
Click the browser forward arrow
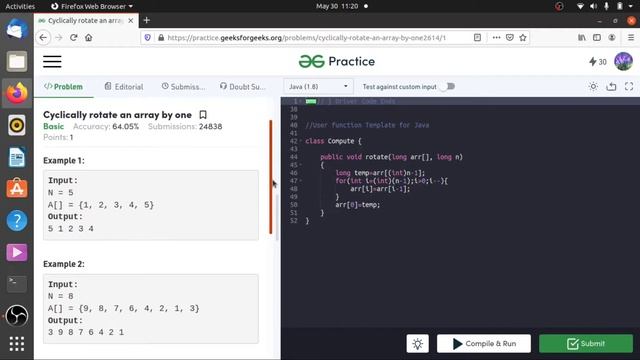[x=59, y=38]
